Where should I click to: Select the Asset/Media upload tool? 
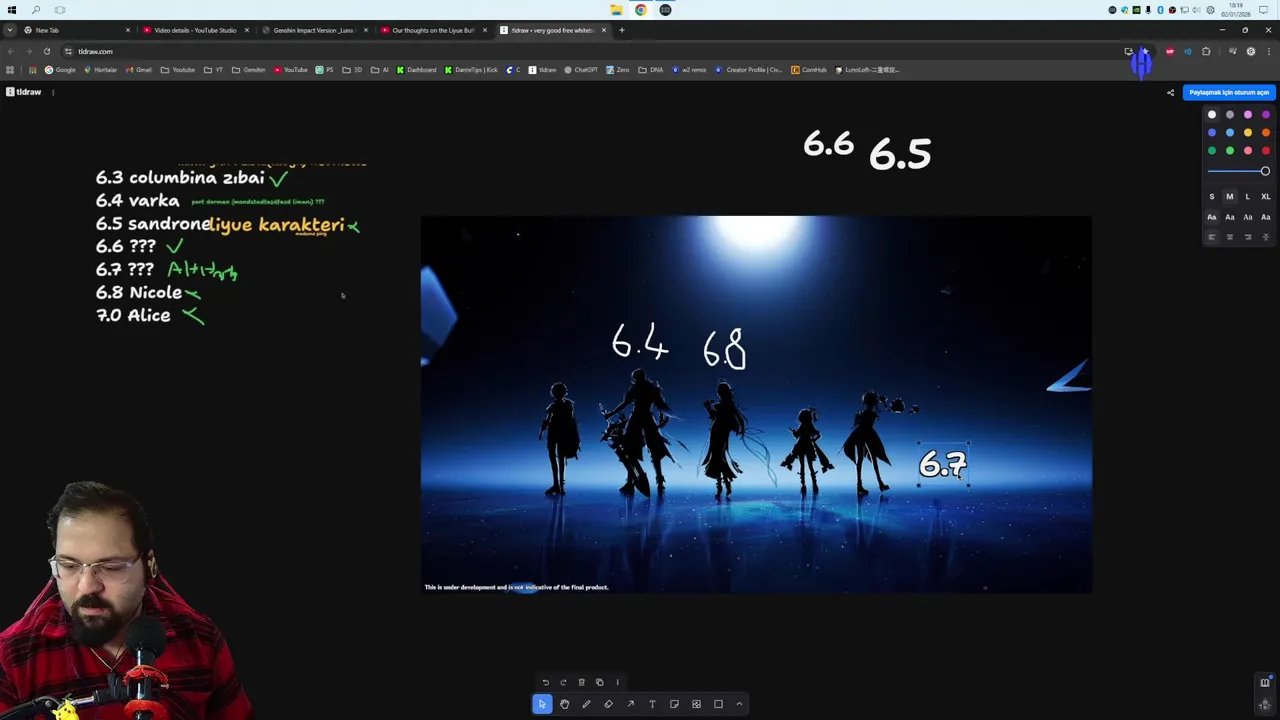tap(696, 704)
